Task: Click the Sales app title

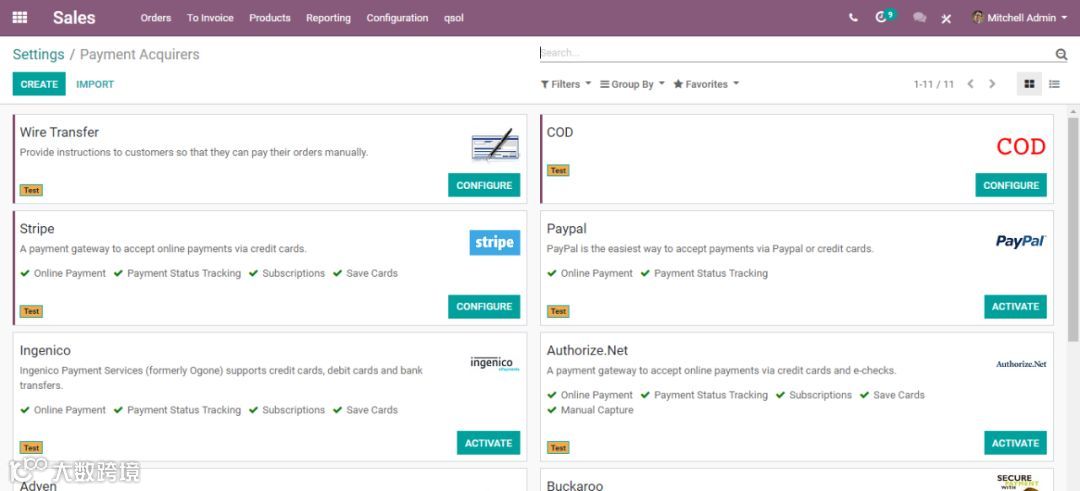Action: (x=74, y=18)
